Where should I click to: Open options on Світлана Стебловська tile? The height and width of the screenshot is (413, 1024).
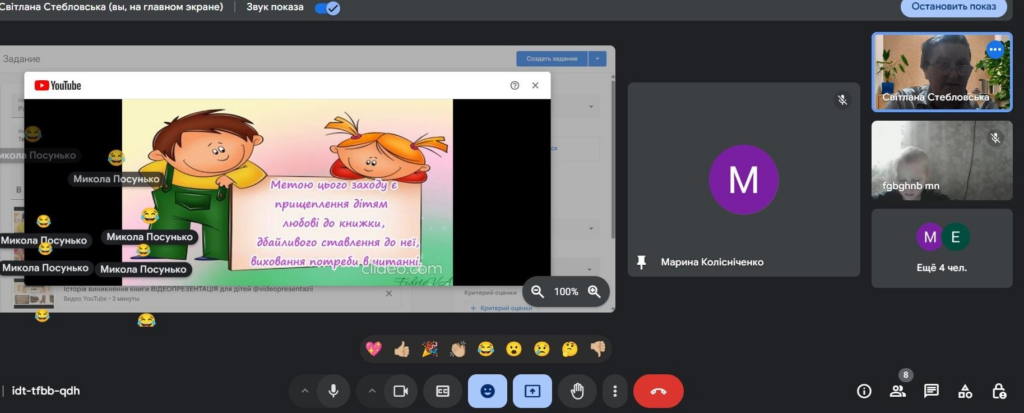[995, 50]
